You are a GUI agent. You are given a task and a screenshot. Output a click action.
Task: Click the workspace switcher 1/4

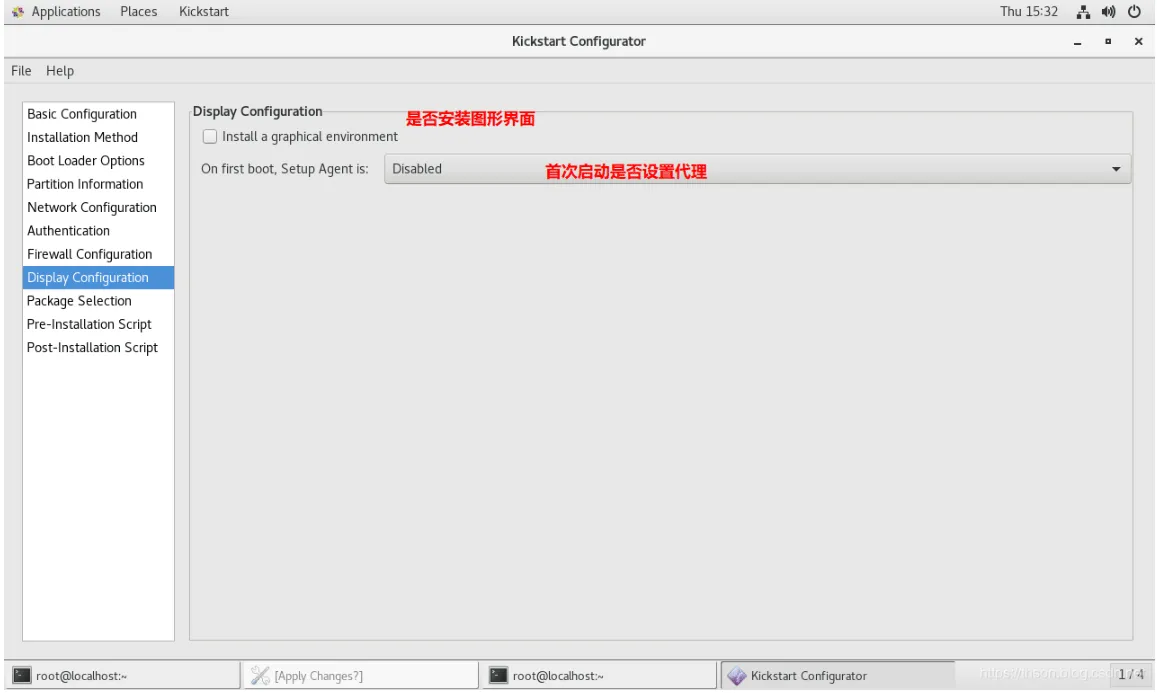pyautogui.click(x=1130, y=675)
